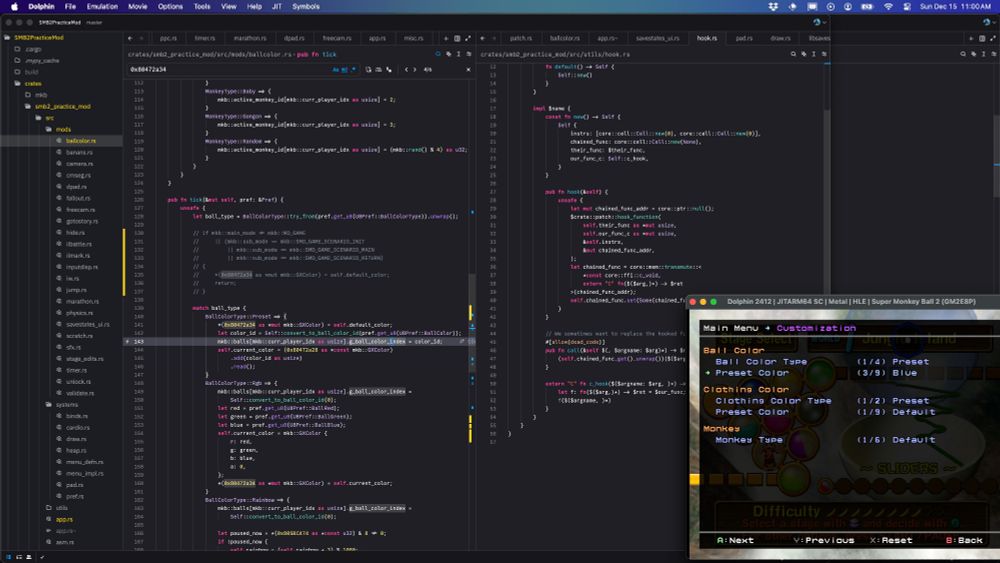Collapse the mods folder

[63, 129]
